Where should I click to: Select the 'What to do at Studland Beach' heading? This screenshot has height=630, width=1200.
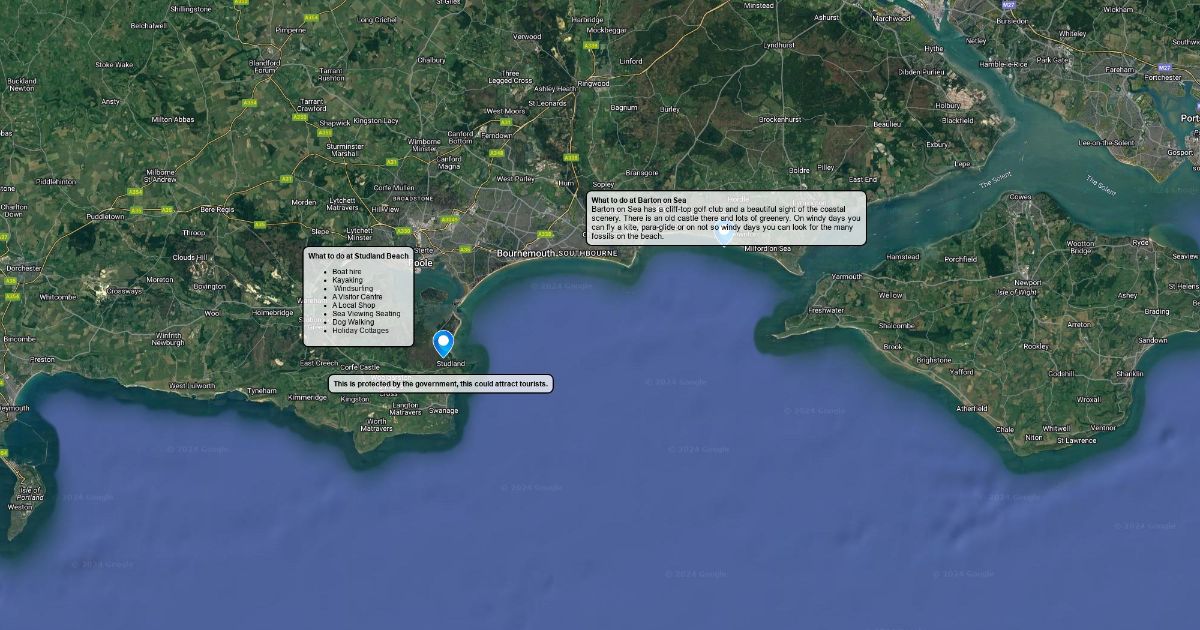click(x=358, y=256)
